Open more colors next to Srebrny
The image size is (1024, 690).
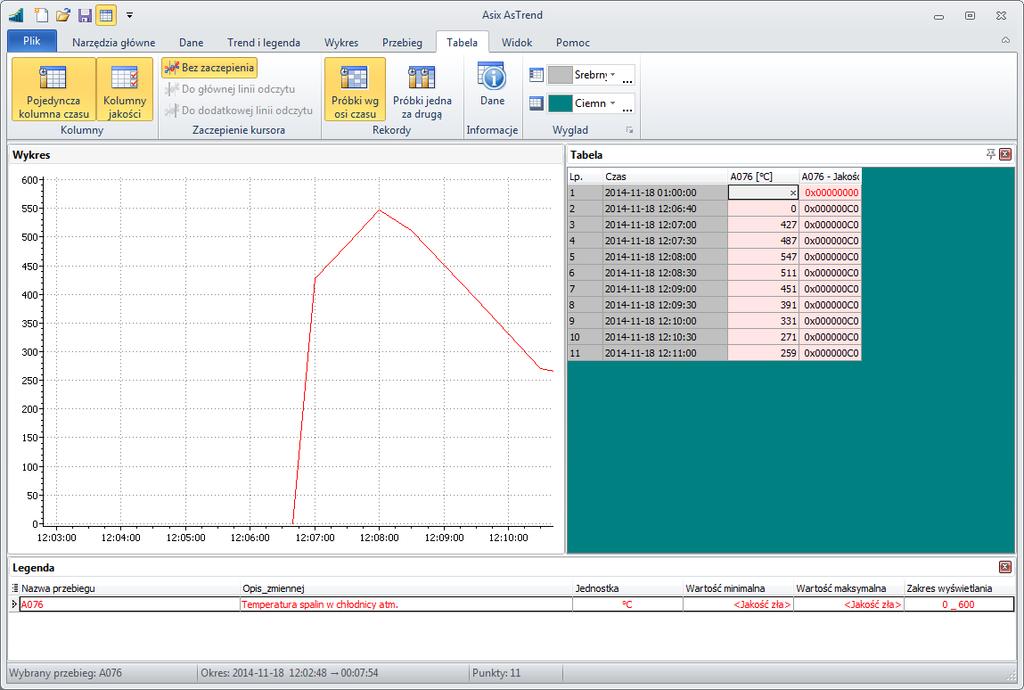(x=628, y=78)
